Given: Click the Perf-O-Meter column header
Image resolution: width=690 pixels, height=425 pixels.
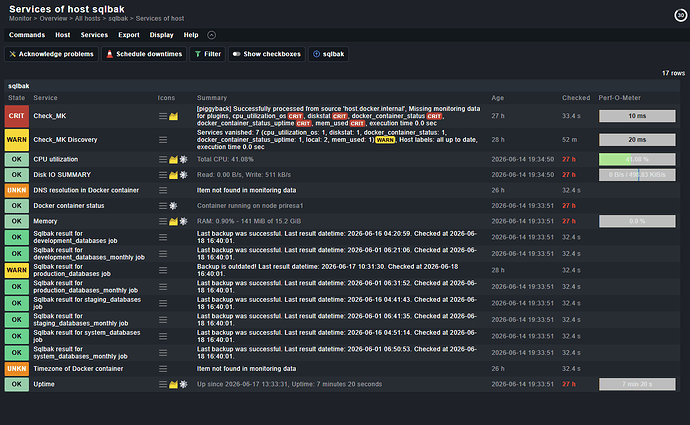Looking at the screenshot, I should 620,98.
